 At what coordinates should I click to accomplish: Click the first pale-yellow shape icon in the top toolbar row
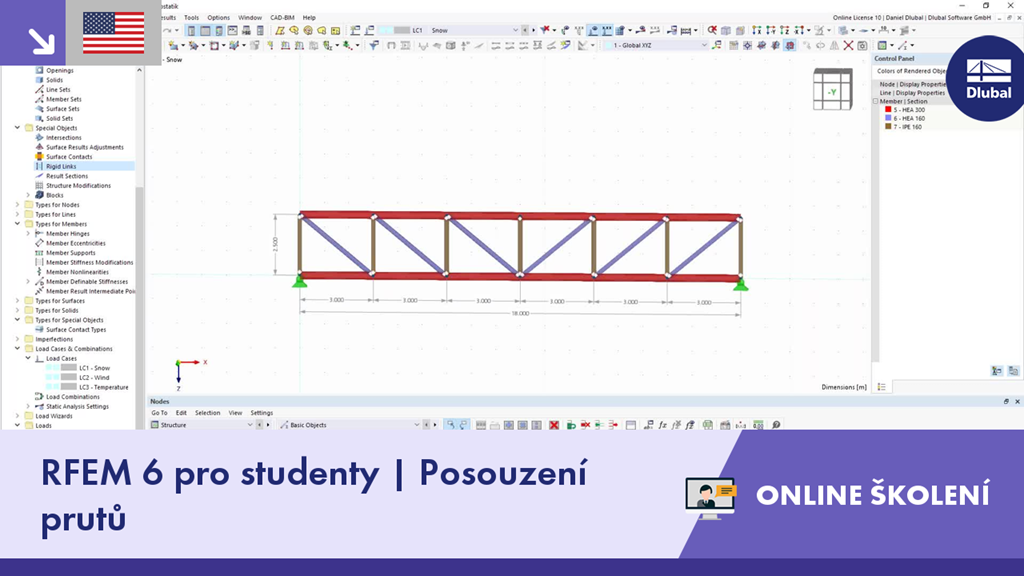280,30
